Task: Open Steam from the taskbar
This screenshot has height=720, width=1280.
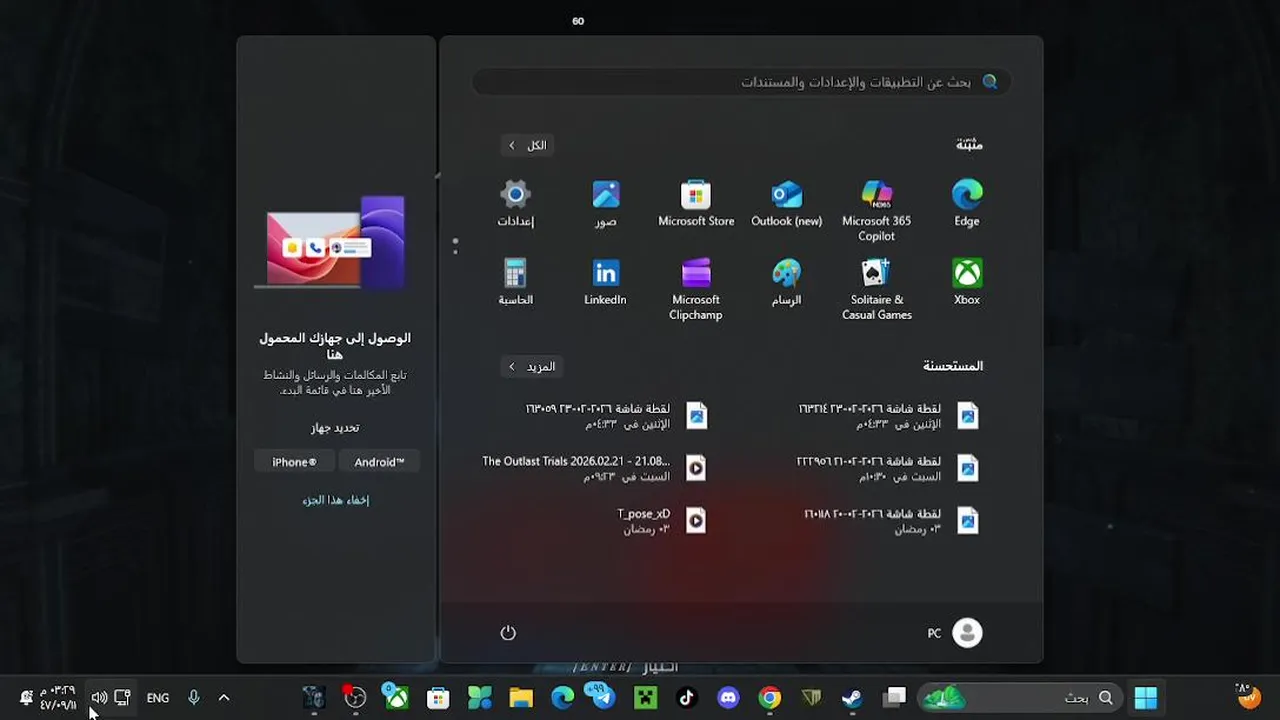Action: tap(852, 698)
